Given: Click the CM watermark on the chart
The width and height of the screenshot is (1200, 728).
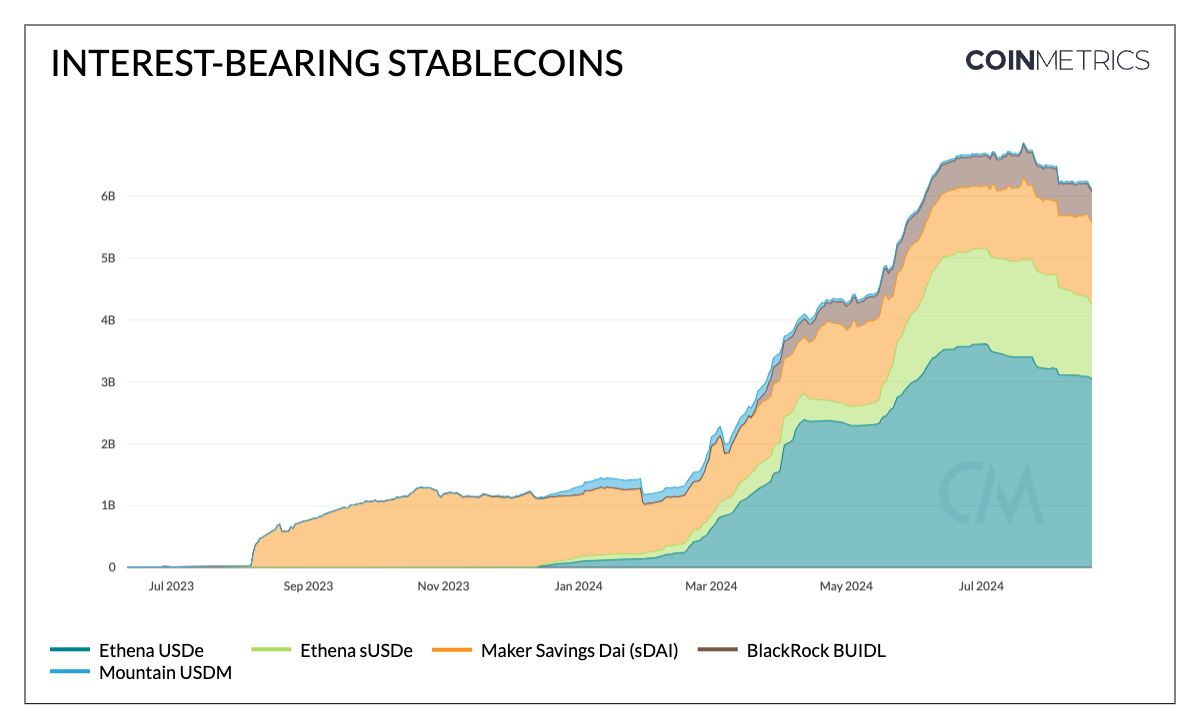Looking at the screenshot, I should tap(990, 494).
